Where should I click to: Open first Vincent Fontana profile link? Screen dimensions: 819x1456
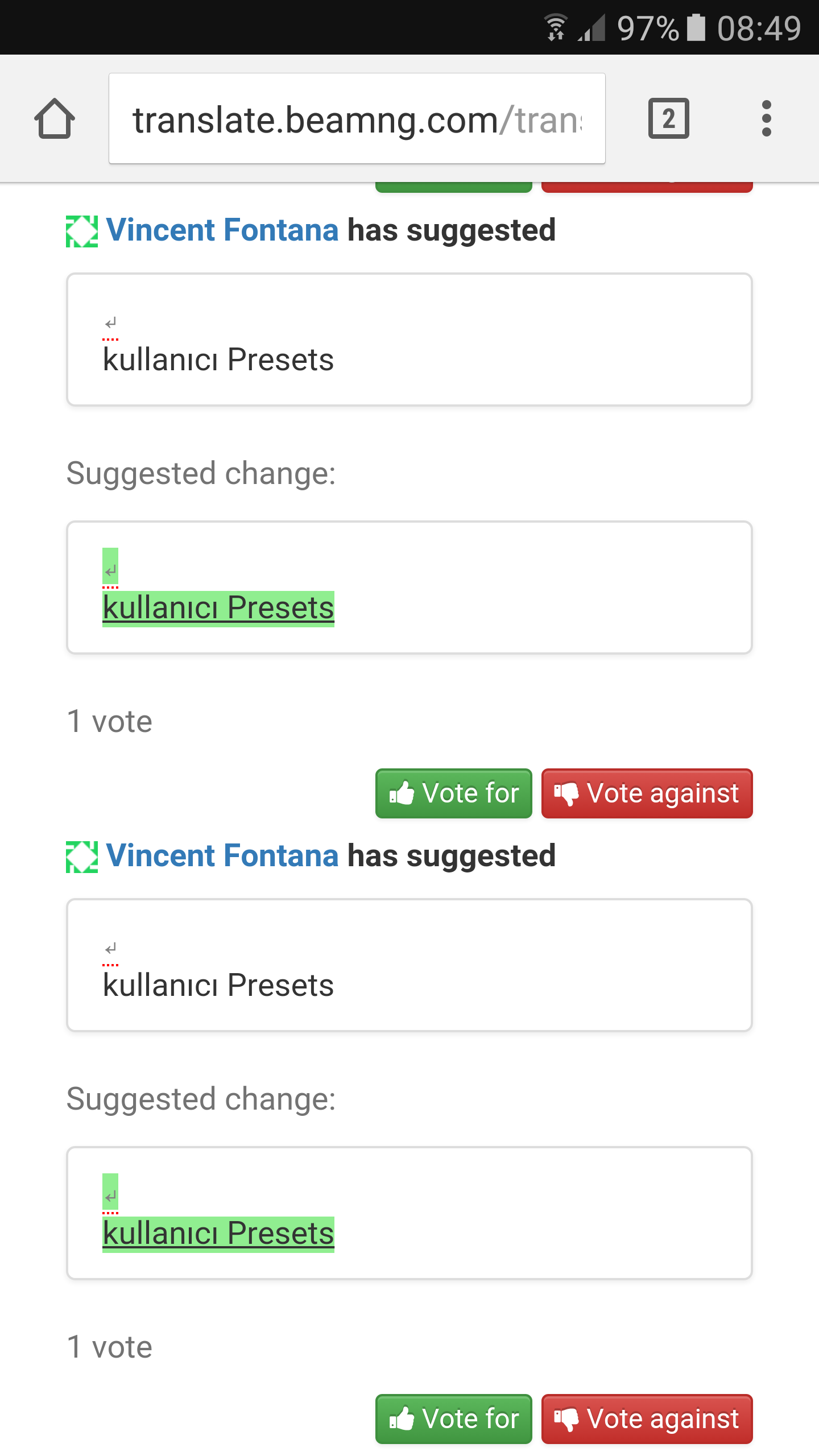point(222,230)
